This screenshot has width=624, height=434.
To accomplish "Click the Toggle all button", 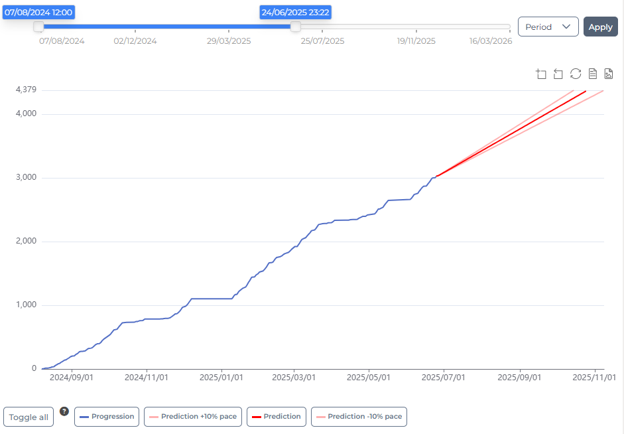I will (29, 417).
